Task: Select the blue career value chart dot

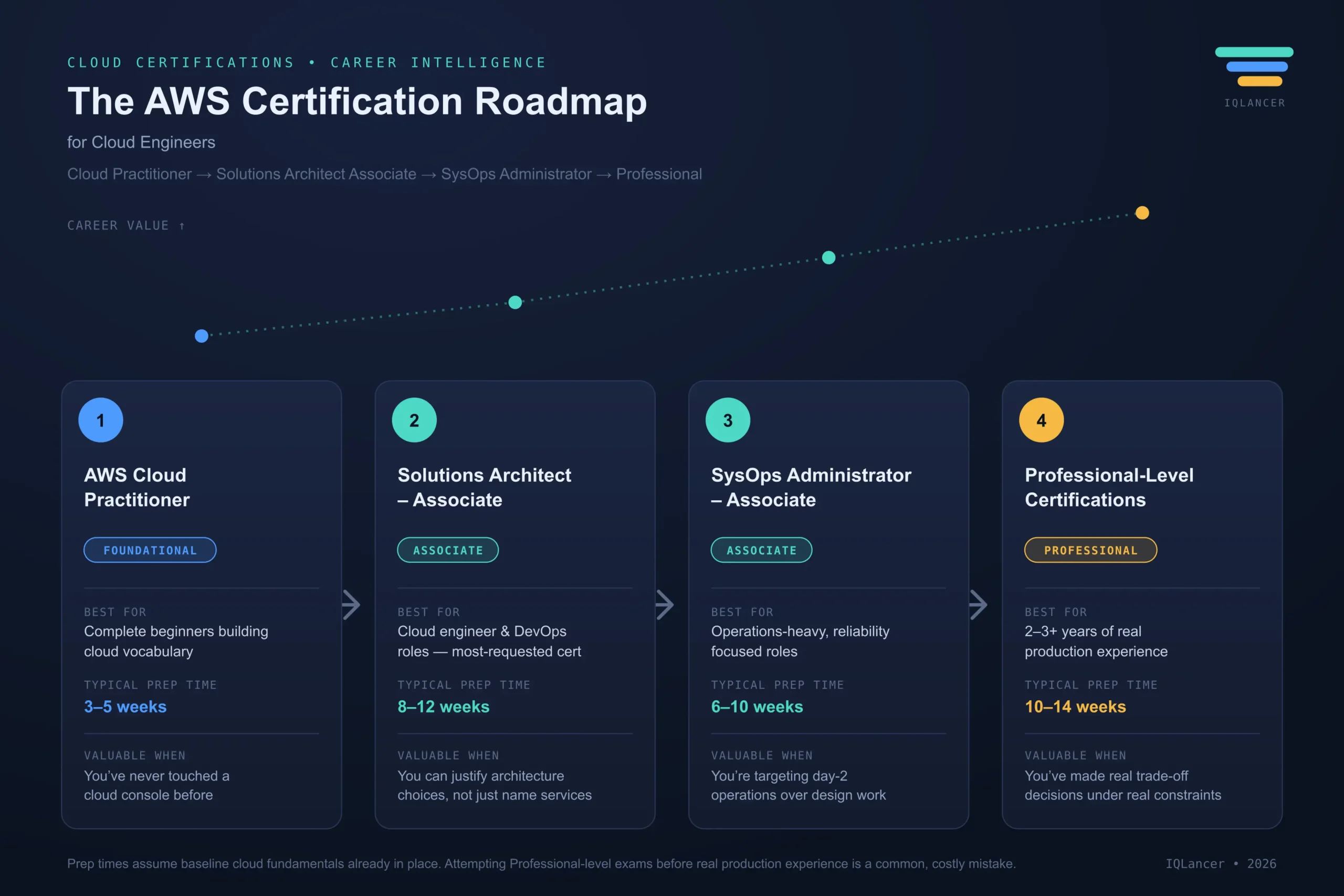Action: point(202,336)
